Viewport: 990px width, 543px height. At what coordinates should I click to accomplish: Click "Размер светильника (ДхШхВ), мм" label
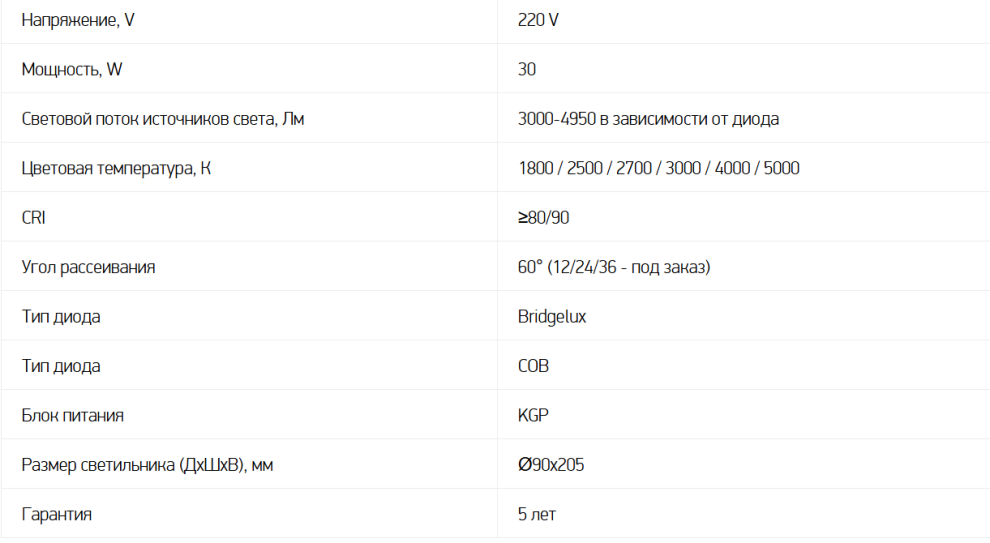(x=147, y=465)
